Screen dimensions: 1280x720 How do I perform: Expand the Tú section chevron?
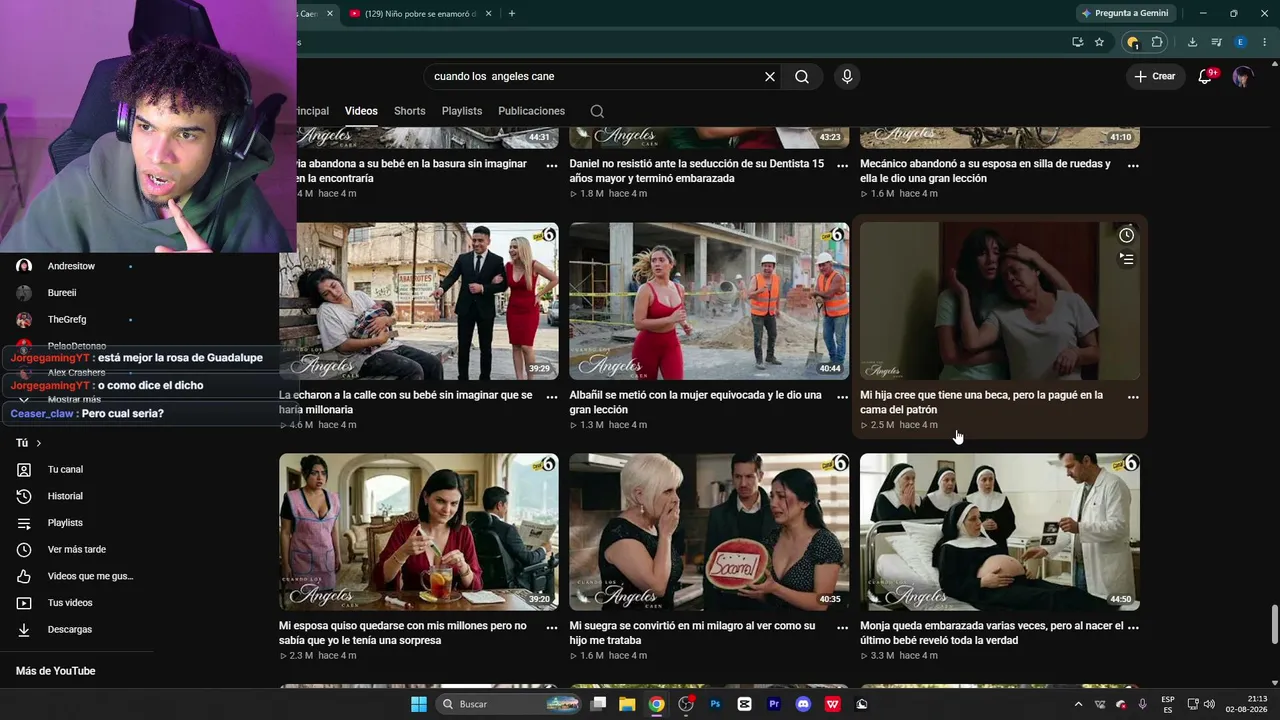39,443
